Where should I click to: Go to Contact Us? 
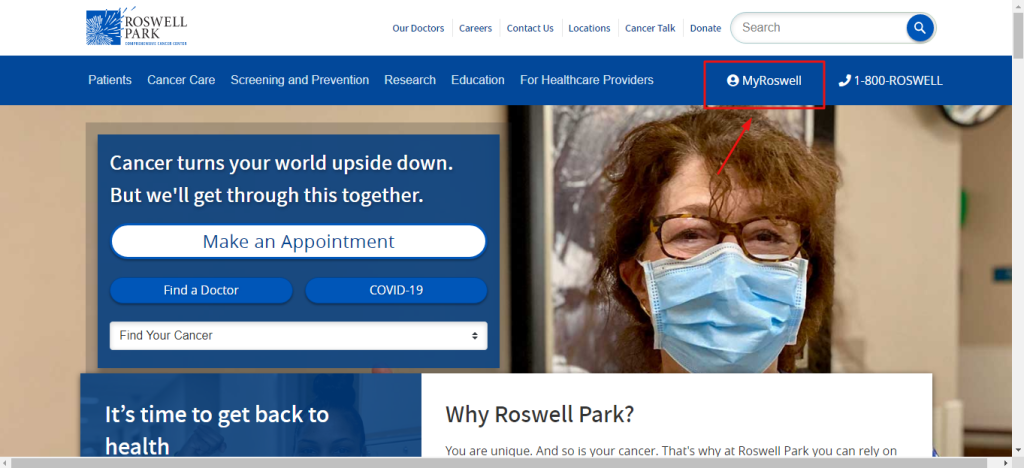(x=530, y=28)
